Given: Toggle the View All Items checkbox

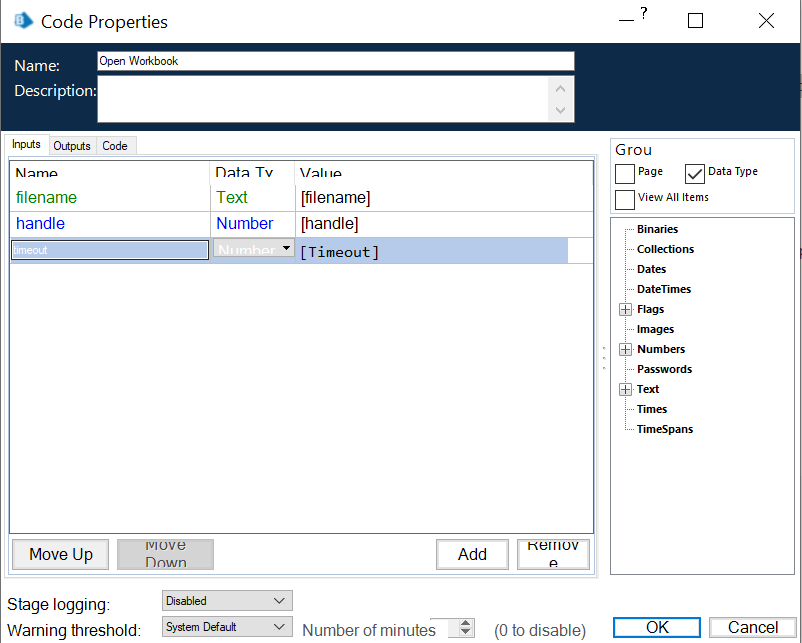Looking at the screenshot, I should (625, 199).
